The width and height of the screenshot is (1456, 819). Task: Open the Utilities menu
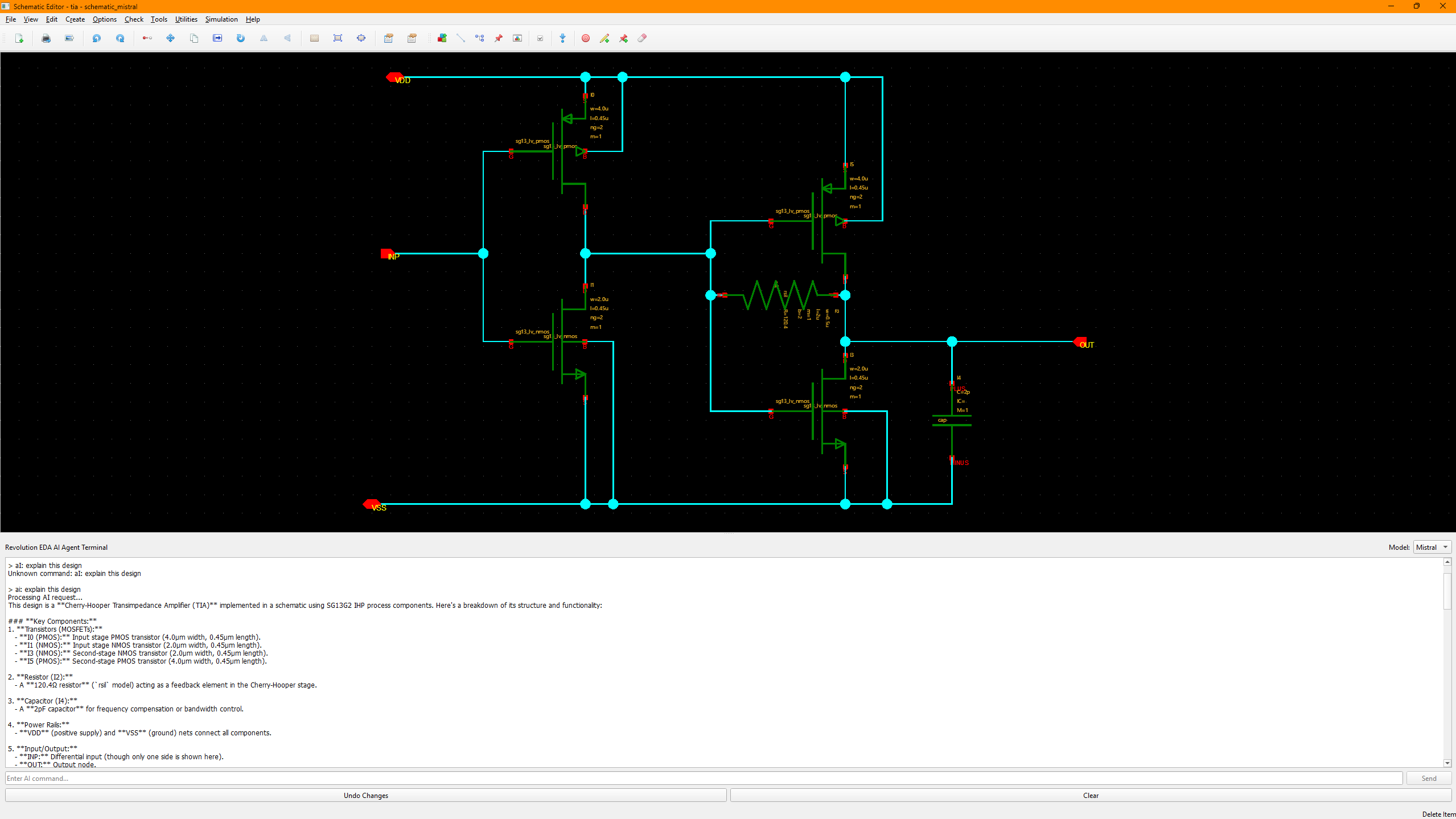click(186, 19)
